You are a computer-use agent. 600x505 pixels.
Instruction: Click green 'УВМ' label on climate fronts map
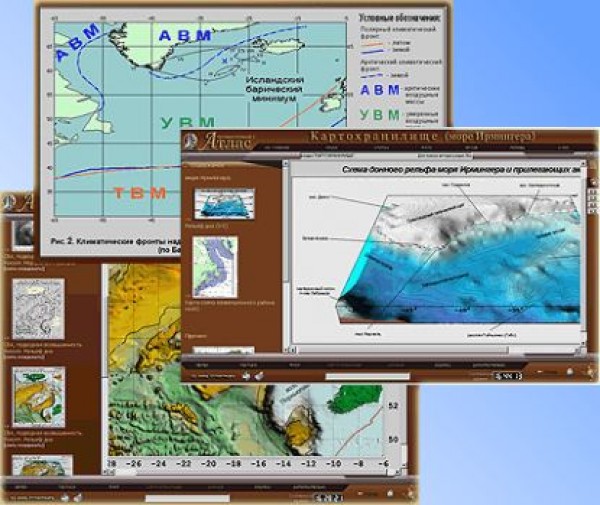pyautogui.click(x=188, y=122)
